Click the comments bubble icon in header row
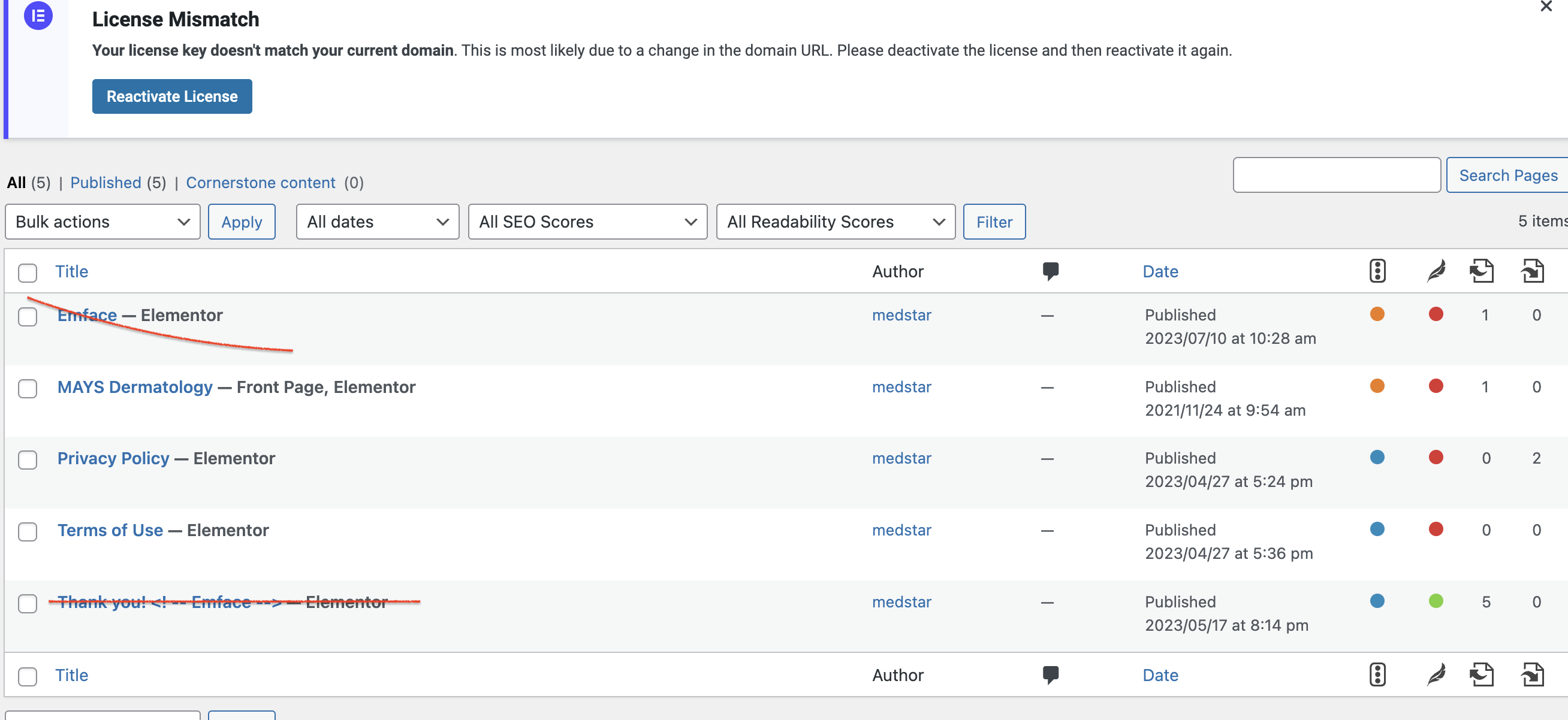1568x720 pixels. coord(1050,271)
